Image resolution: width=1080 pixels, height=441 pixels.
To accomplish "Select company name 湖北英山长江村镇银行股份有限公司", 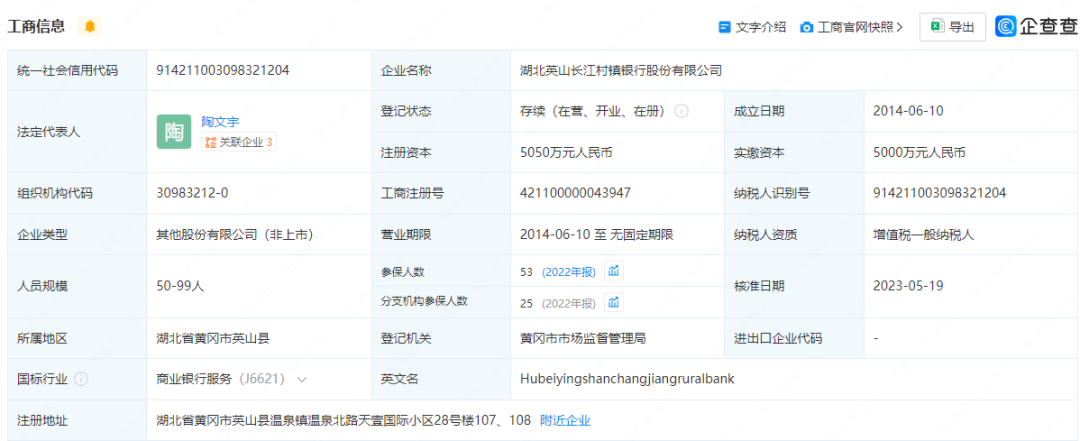I will [621, 70].
